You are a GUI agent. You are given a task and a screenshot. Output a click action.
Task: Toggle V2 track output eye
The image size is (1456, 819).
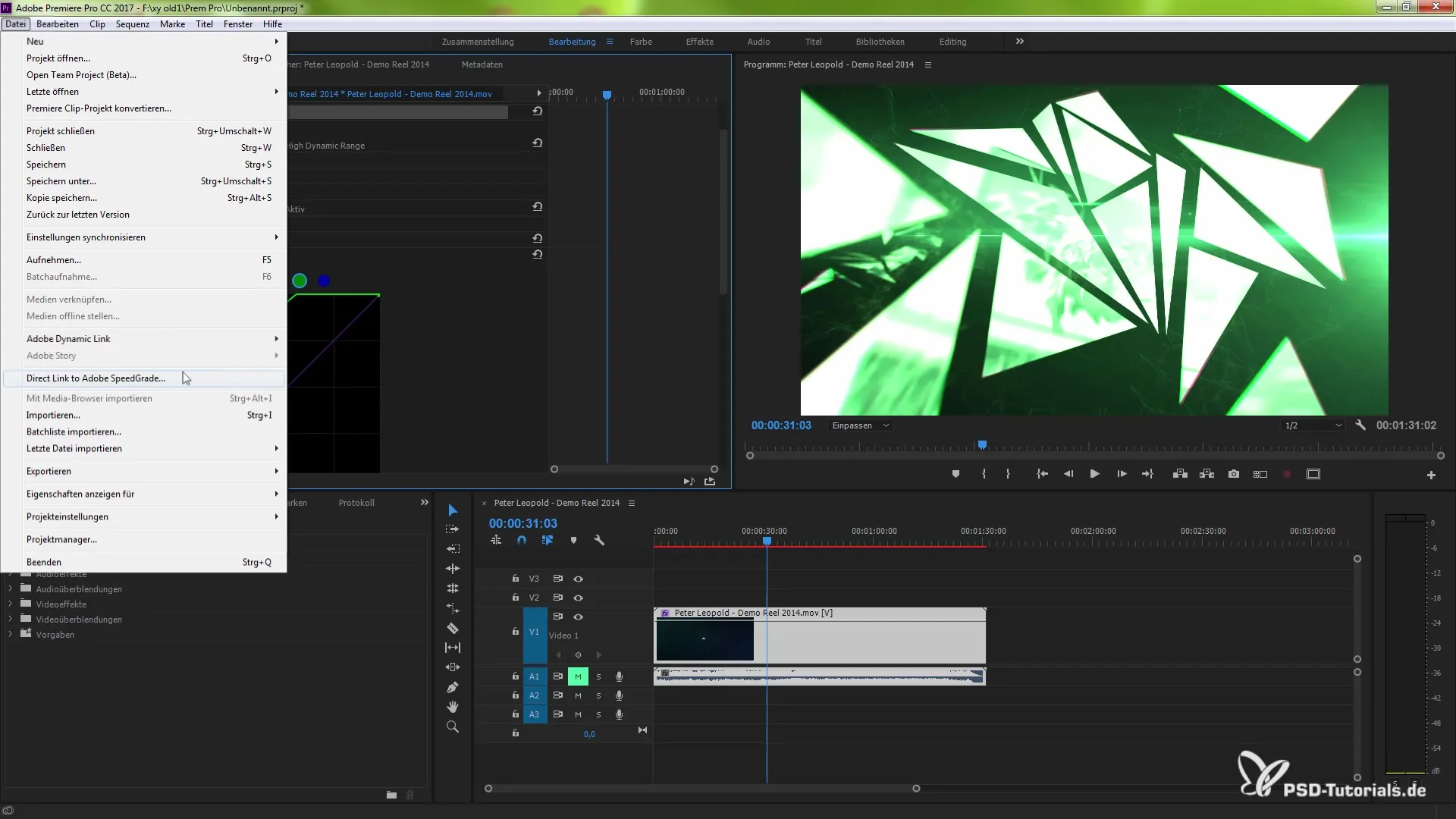click(x=578, y=598)
